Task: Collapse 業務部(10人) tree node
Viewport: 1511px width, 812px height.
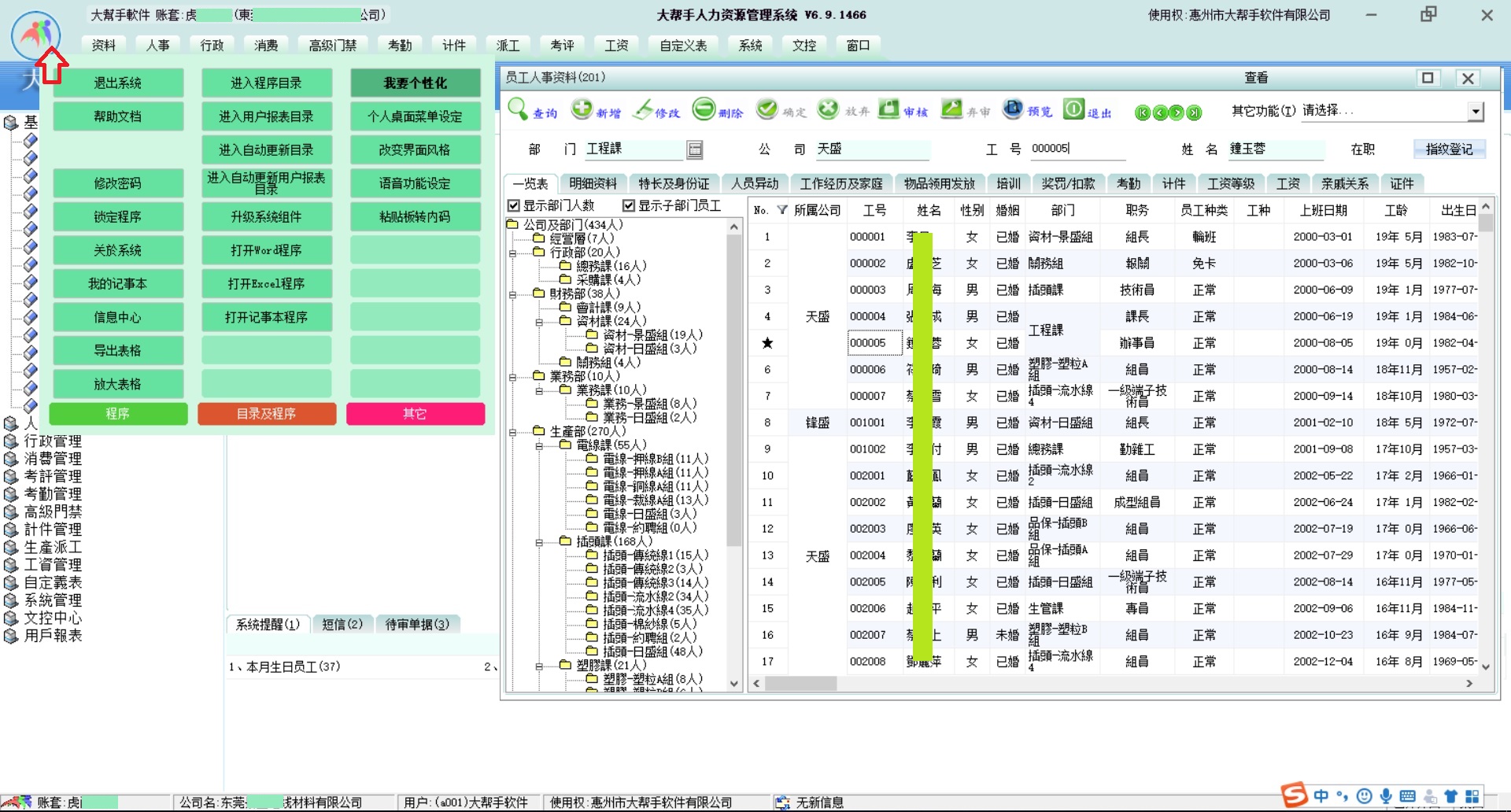Action: (x=512, y=378)
